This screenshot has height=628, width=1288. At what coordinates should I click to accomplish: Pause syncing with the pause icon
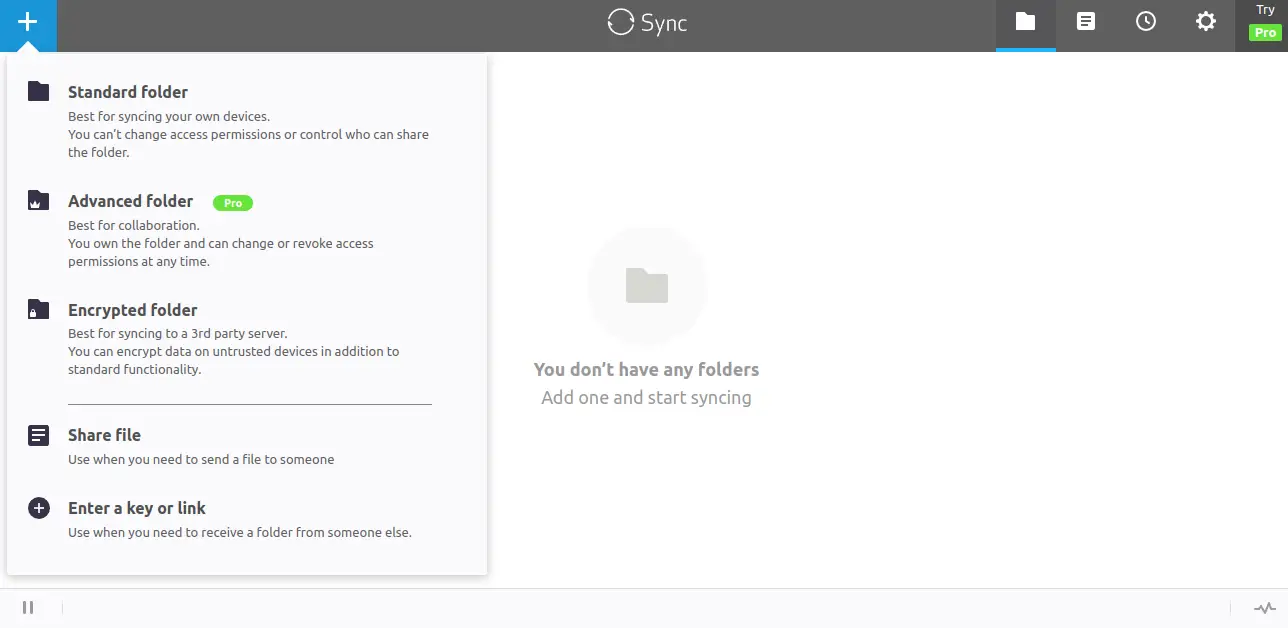point(28,607)
